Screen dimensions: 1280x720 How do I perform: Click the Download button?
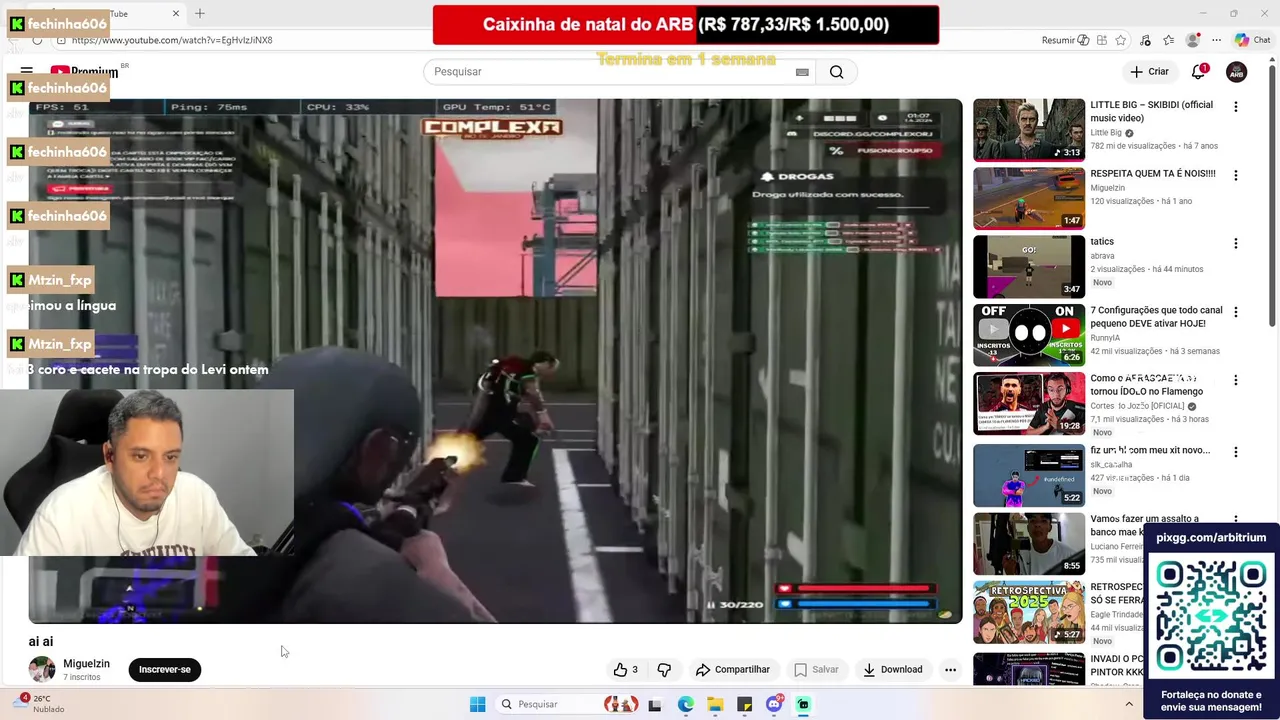click(893, 670)
